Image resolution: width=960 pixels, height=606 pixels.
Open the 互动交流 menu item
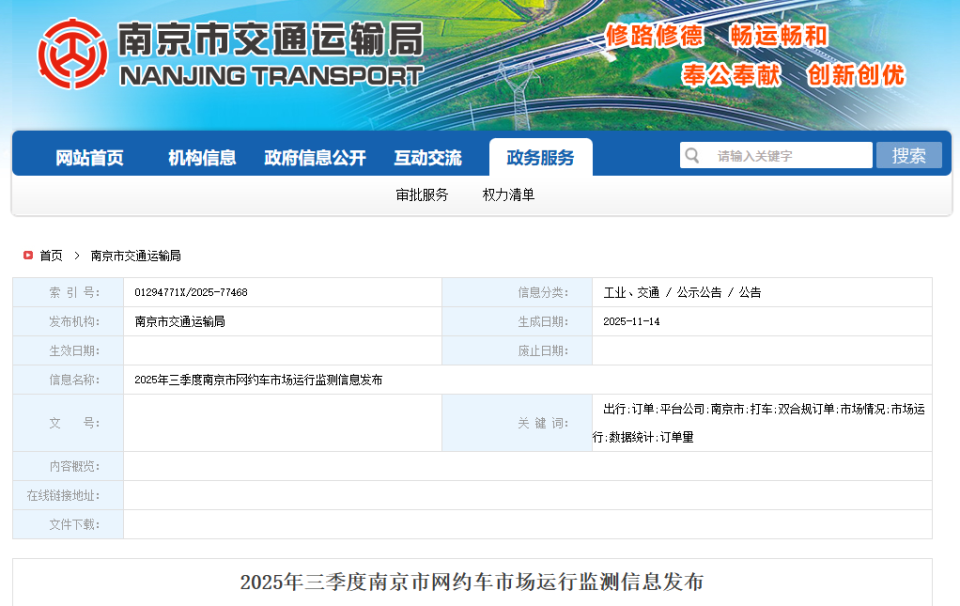[x=428, y=157]
